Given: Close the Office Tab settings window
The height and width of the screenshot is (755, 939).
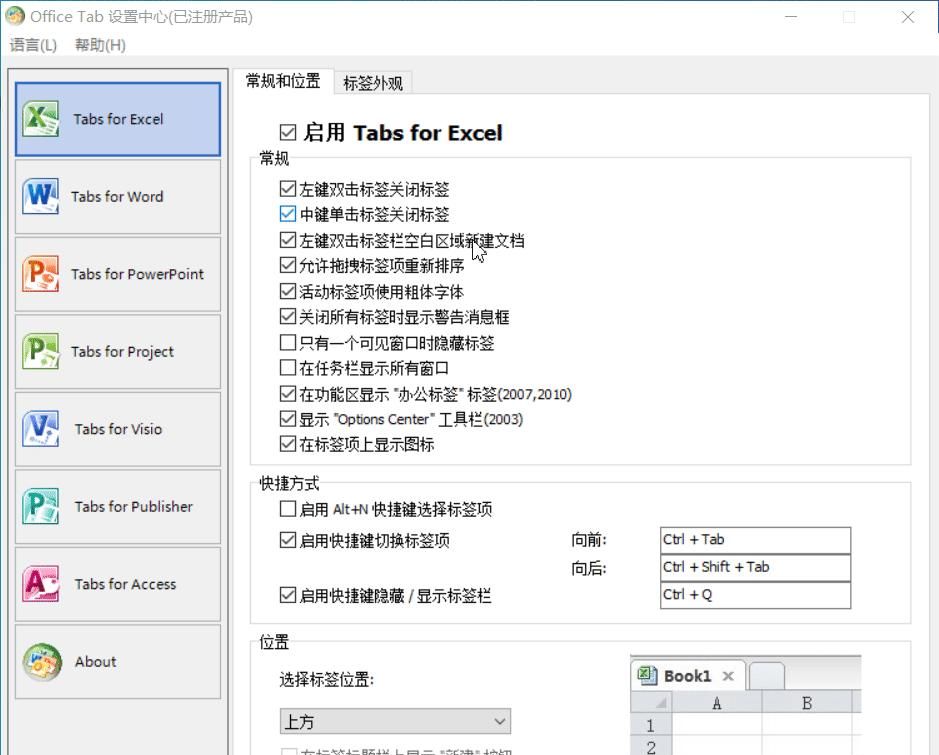Looking at the screenshot, I should click(908, 17).
